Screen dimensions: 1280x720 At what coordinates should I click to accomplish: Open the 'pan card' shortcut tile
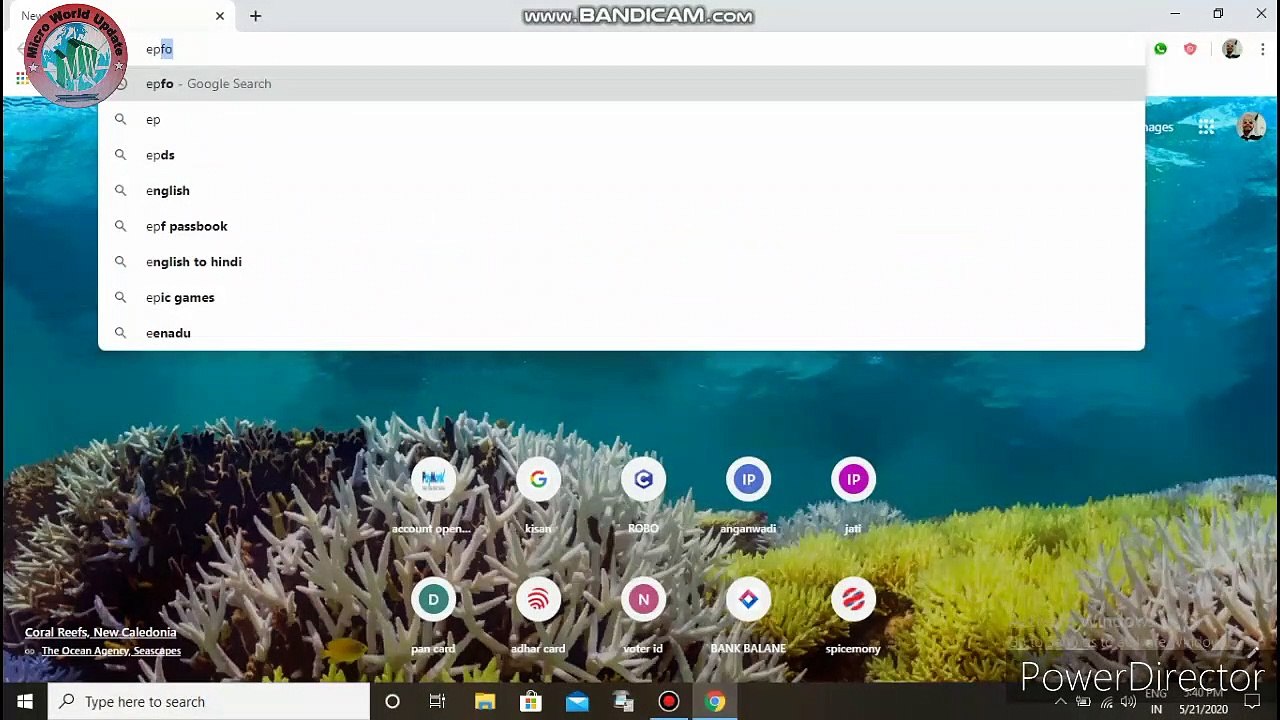point(433,615)
